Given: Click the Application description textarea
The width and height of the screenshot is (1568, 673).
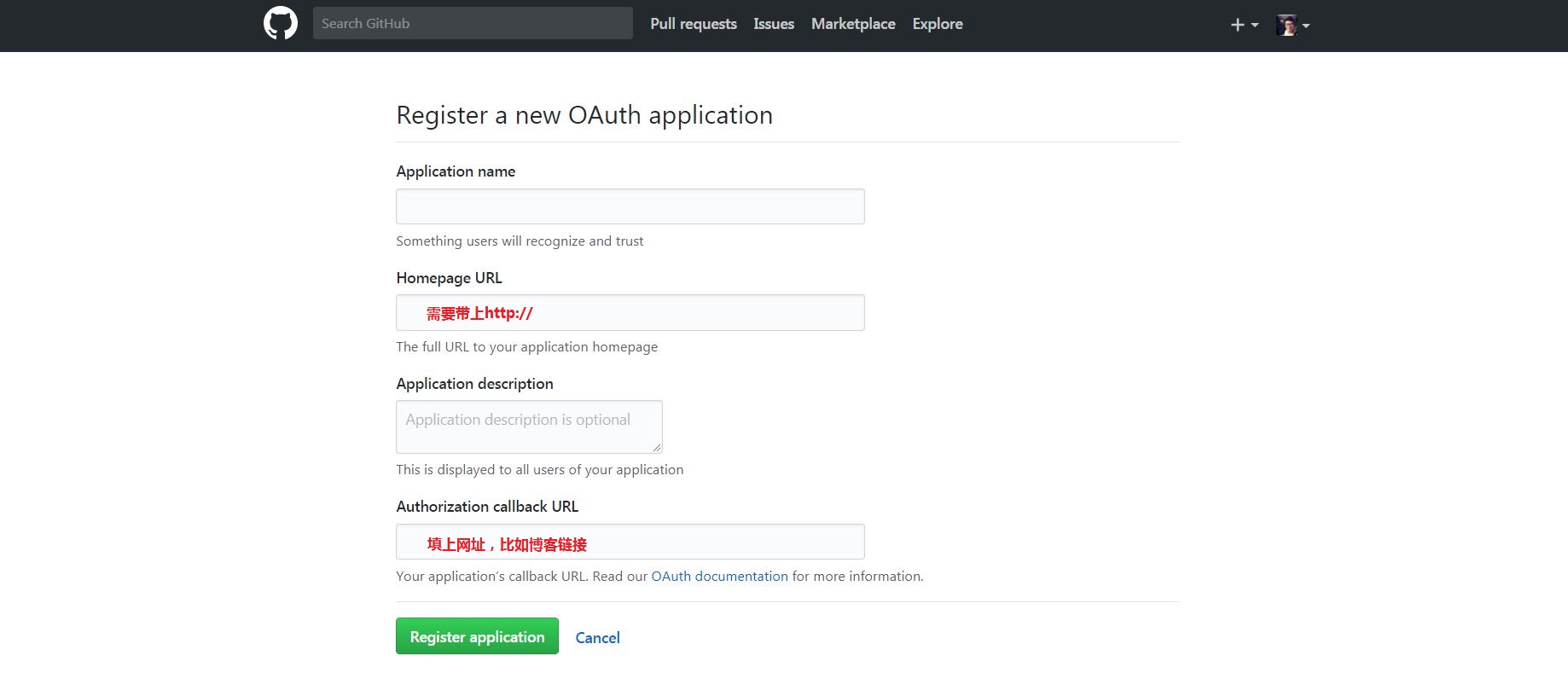Looking at the screenshot, I should 529,426.
